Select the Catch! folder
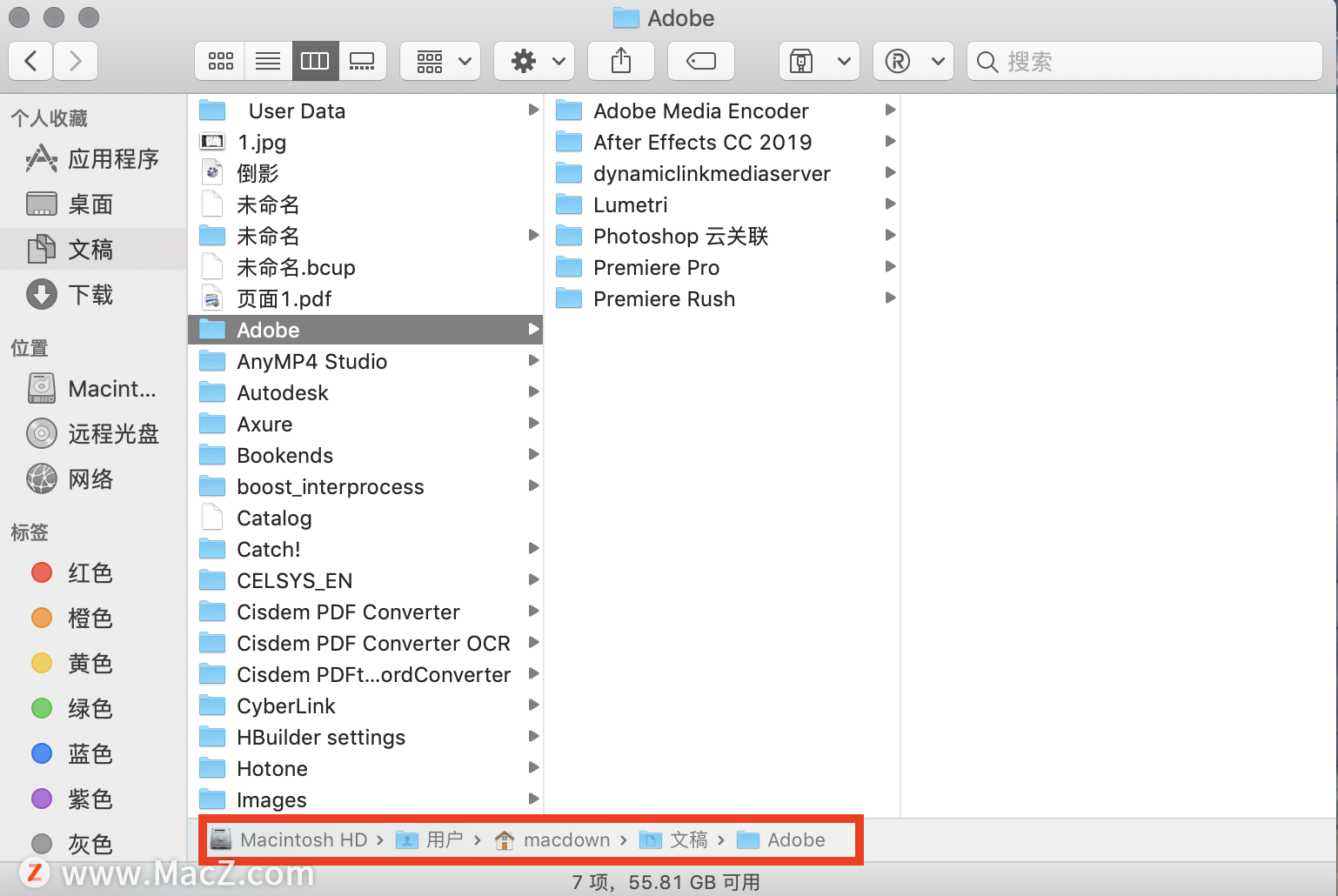Screen dimensions: 1338x896 click(x=365, y=549)
